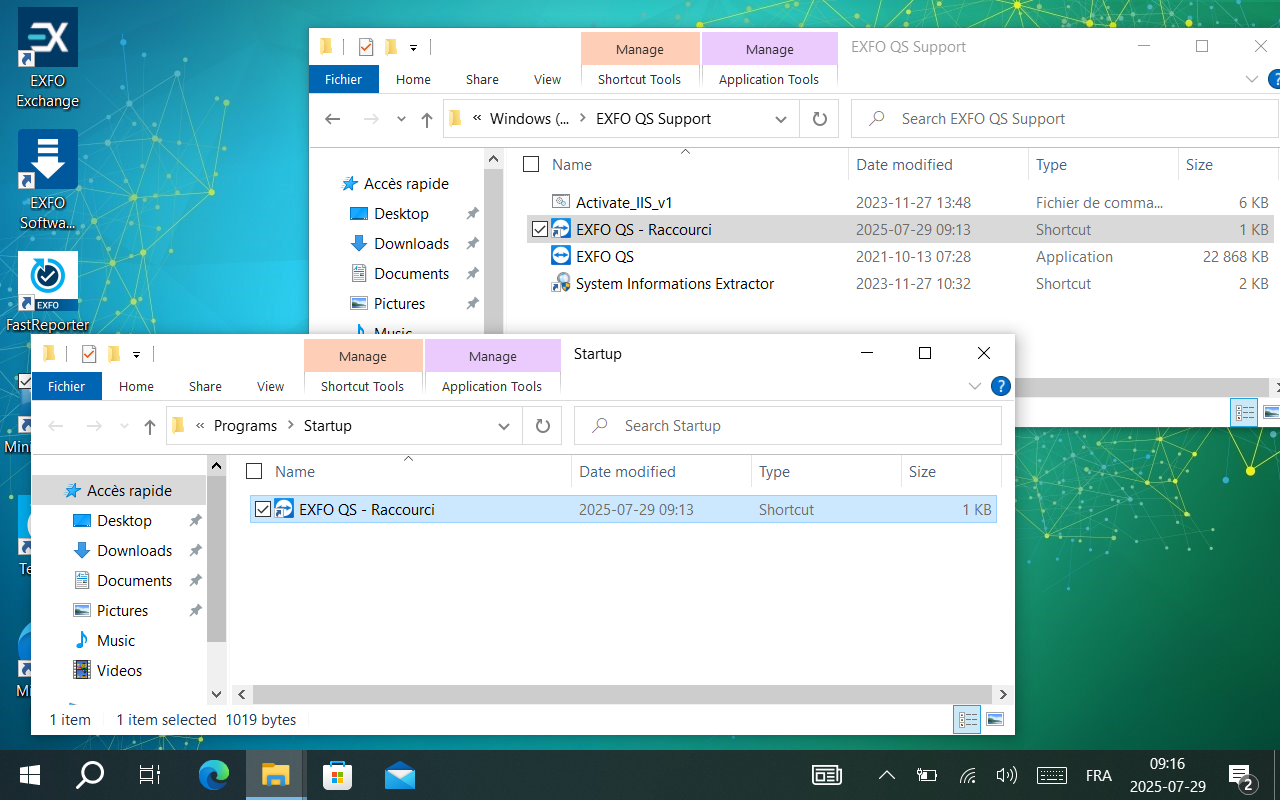Sort by Size column in EXFO QS Support window
This screenshot has height=800, width=1280.
pyautogui.click(x=1199, y=165)
